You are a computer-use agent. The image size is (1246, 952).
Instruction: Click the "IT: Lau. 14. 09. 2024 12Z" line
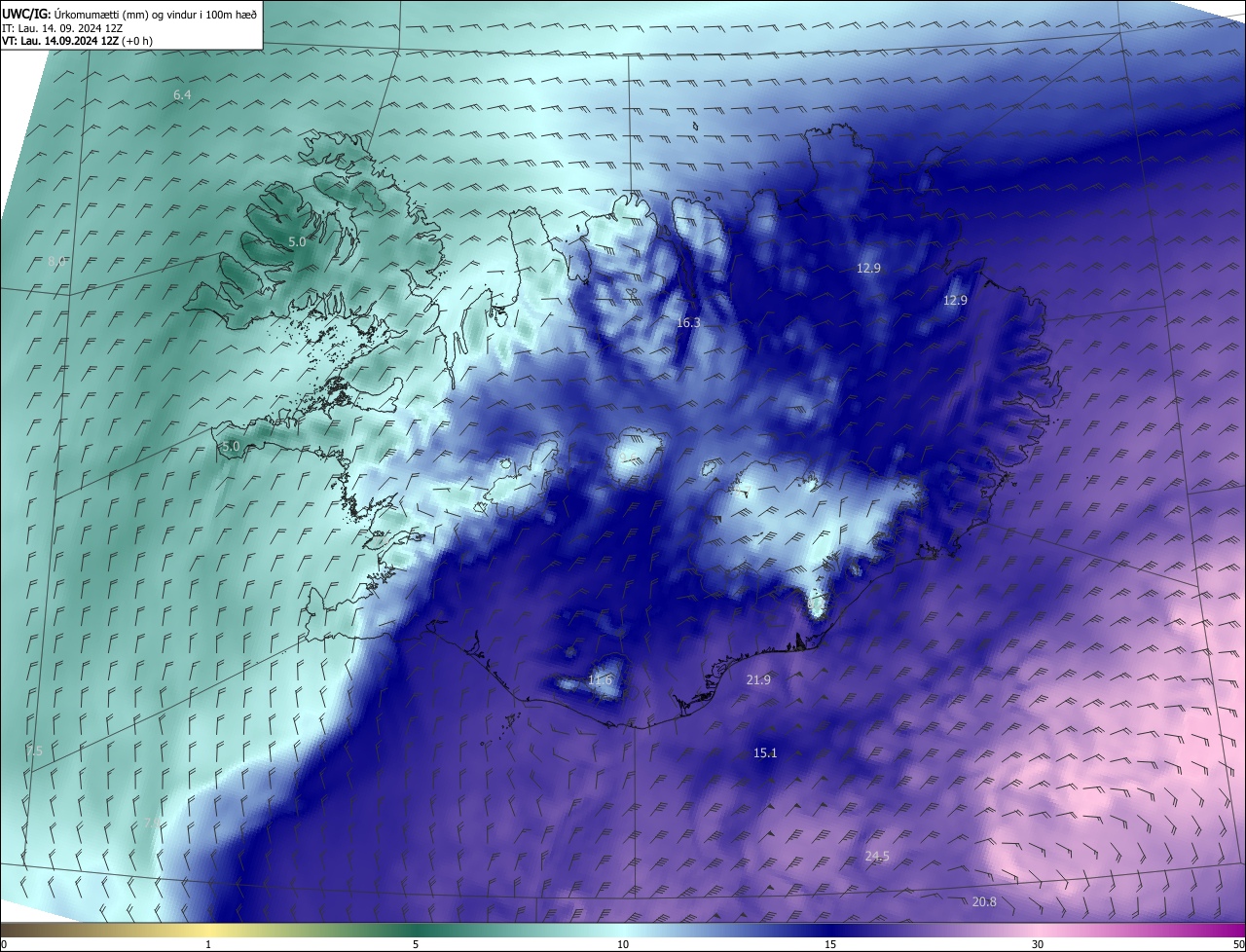(x=61, y=27)
